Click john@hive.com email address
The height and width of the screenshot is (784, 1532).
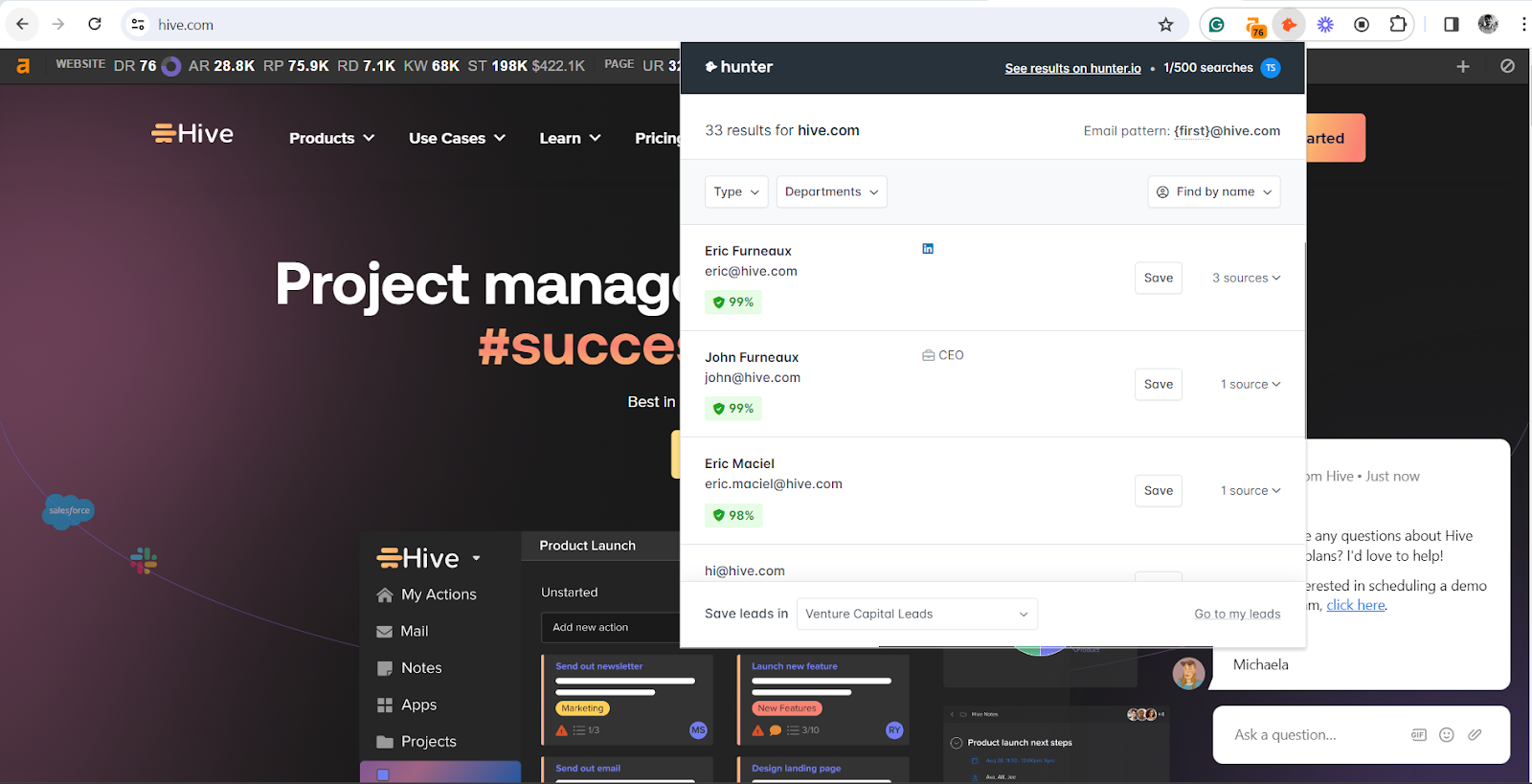(753, 377)
